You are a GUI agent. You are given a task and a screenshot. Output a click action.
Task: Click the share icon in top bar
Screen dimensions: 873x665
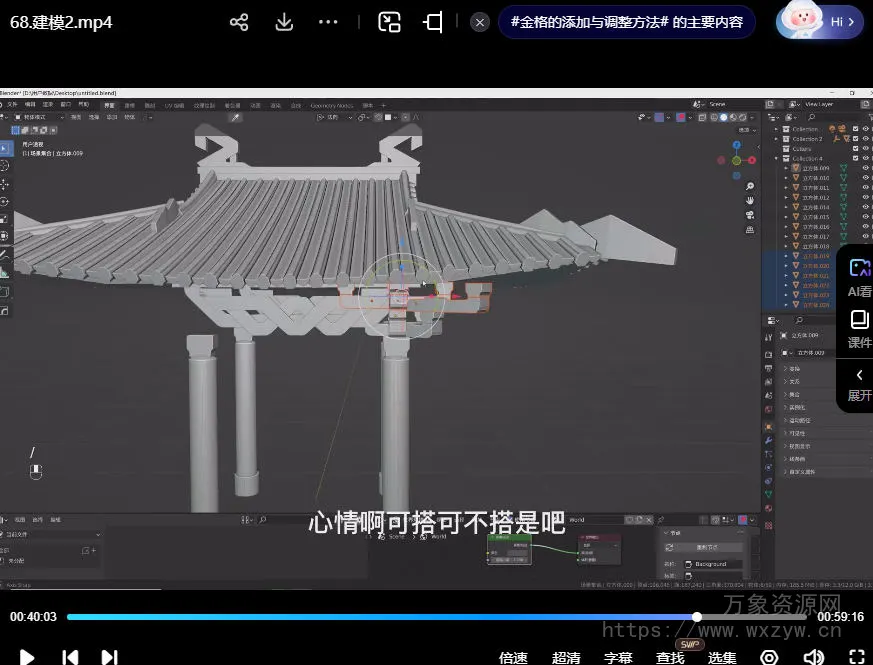point(239,22)
